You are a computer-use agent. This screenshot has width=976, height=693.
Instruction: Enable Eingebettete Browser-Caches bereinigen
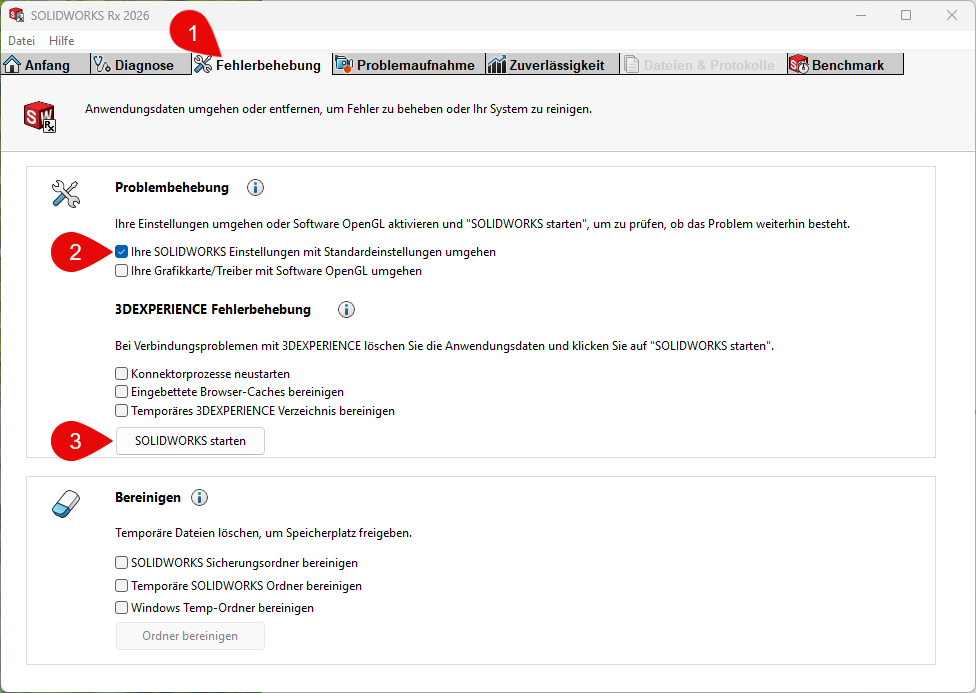tap(122, 392)
